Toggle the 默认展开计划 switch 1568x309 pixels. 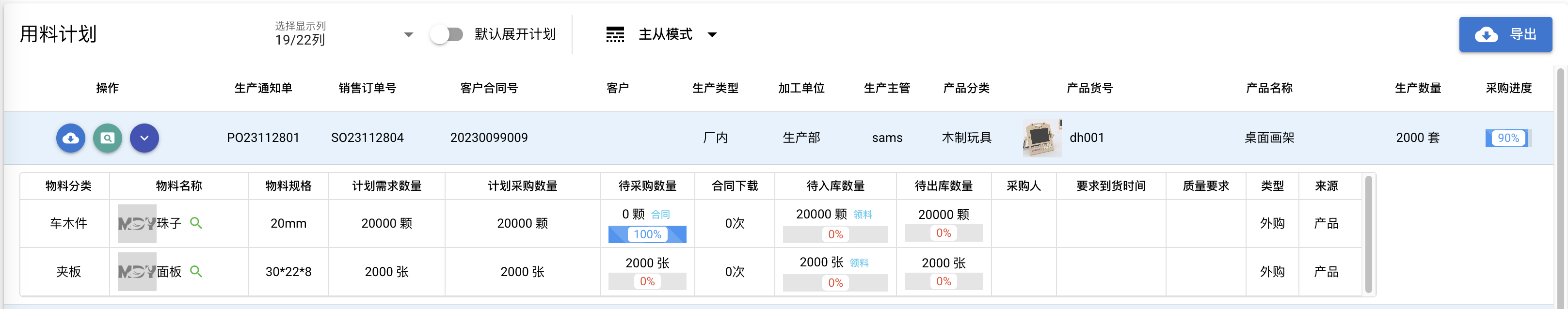tap(447, 34)
